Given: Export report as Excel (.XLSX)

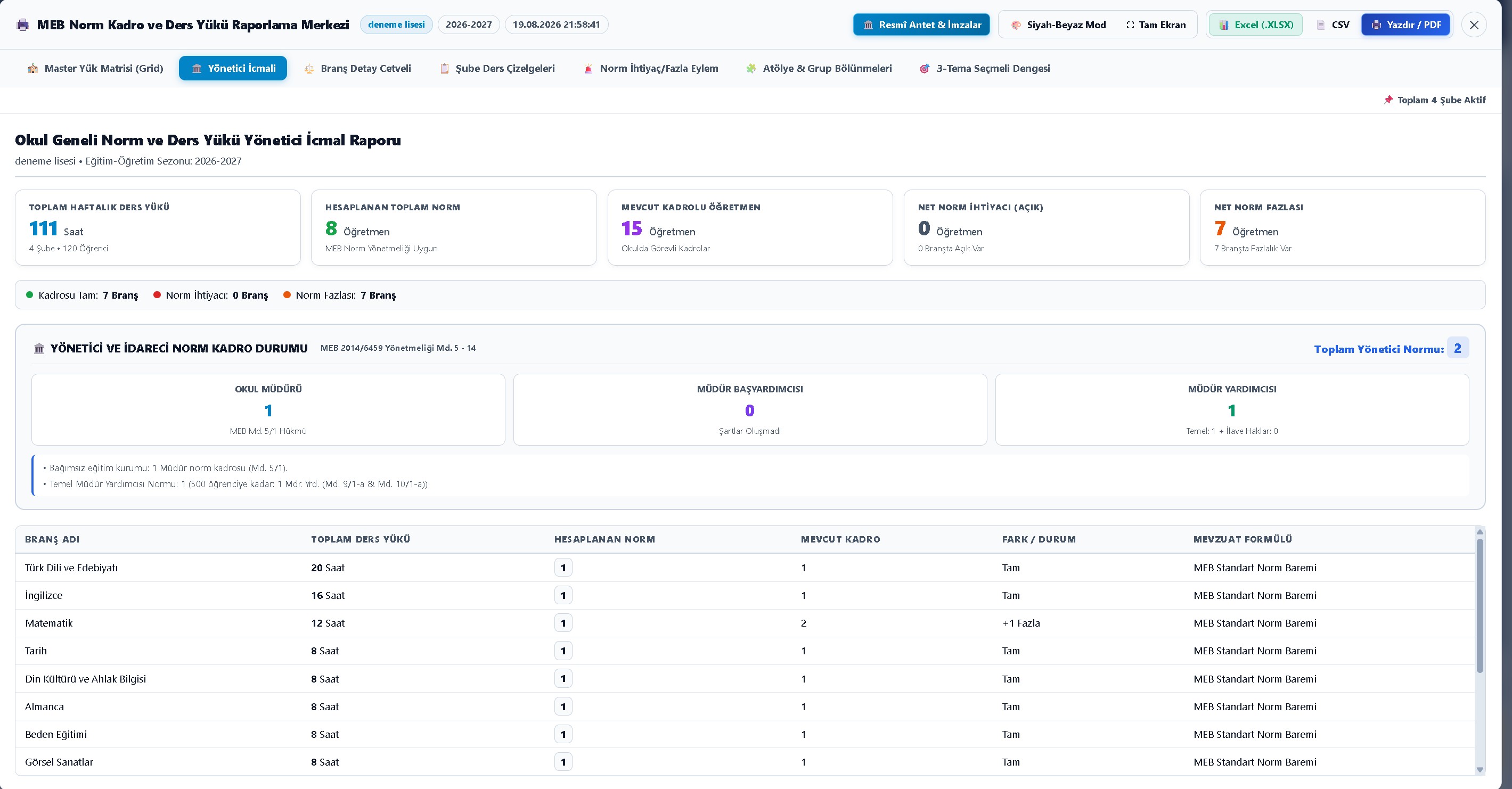Looking at the screenshot, I should coord(1255,24).
